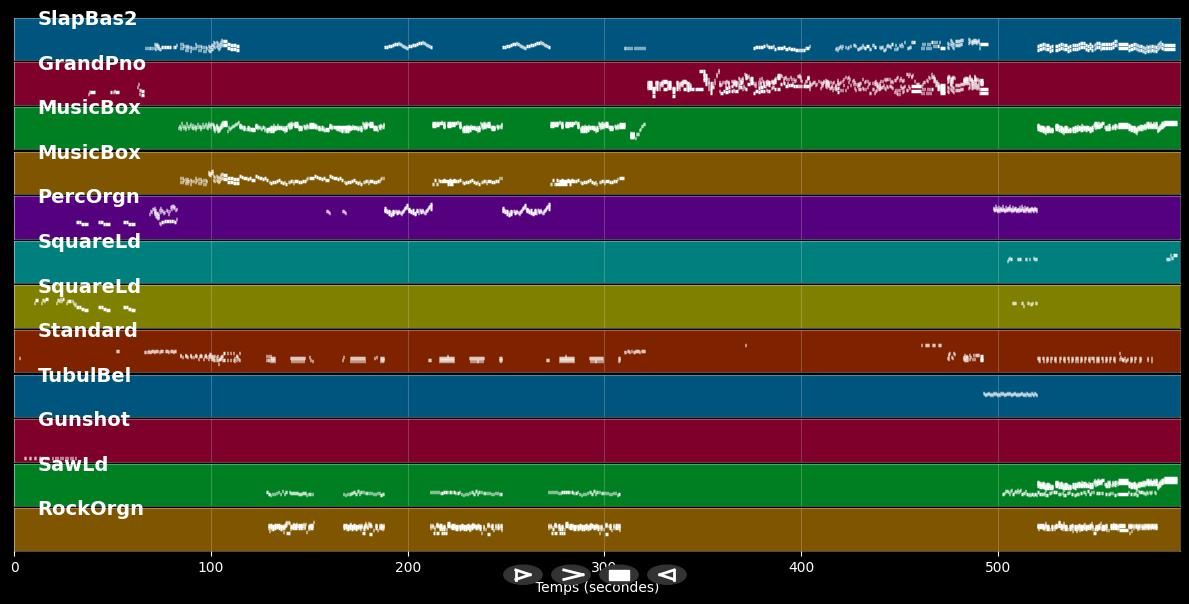Click the 500 second tick on time axis
The image size is (1189, 604).
pyautogui.click(x=998, y=568)
